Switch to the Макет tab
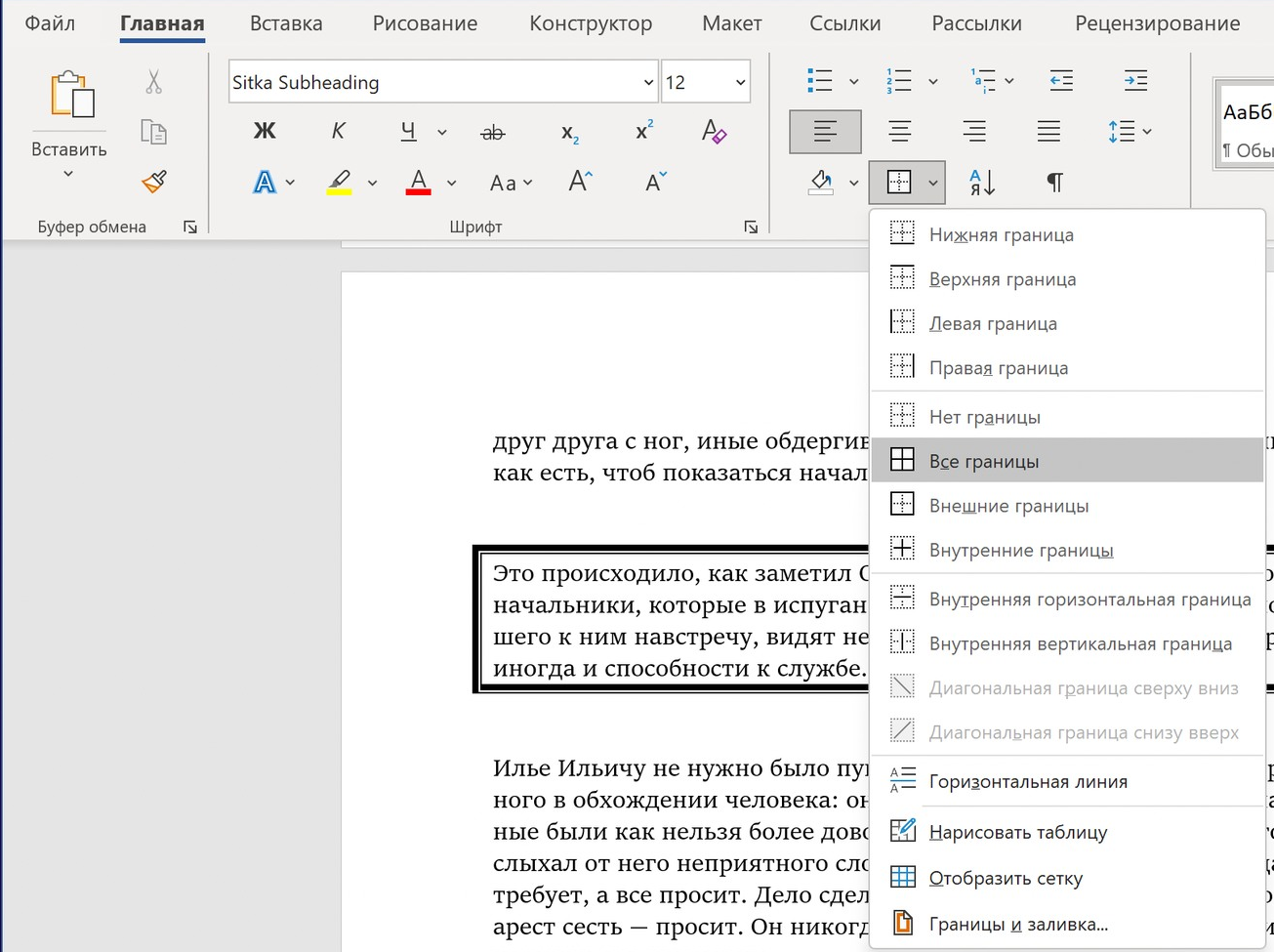The width and height of the screenshot is (1274, 952). tap(732, 23)
